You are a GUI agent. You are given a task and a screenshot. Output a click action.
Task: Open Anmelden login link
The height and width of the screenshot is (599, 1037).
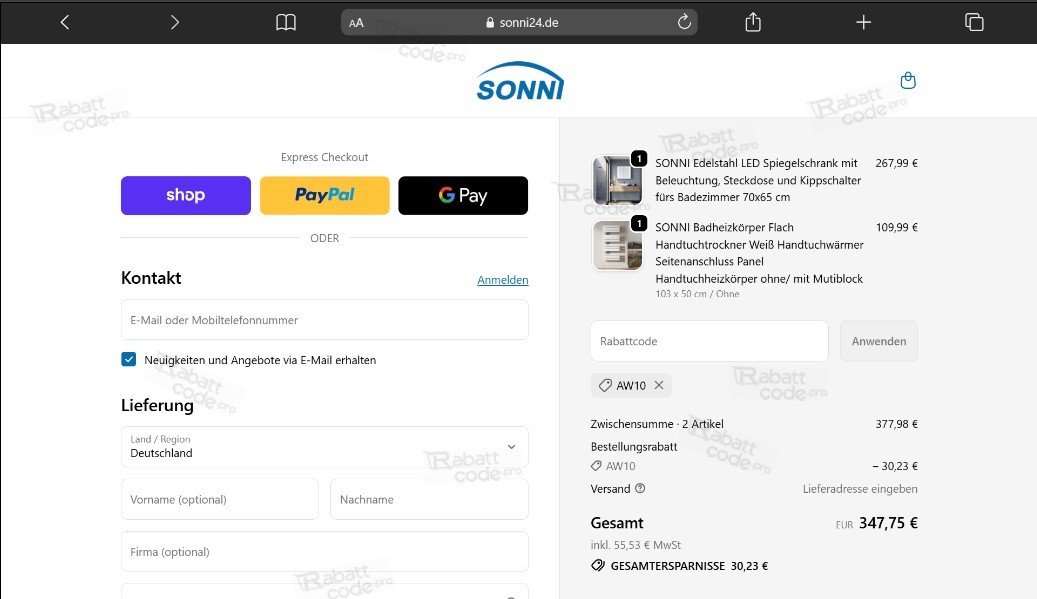pyautogui.click(x=503, y=280)
